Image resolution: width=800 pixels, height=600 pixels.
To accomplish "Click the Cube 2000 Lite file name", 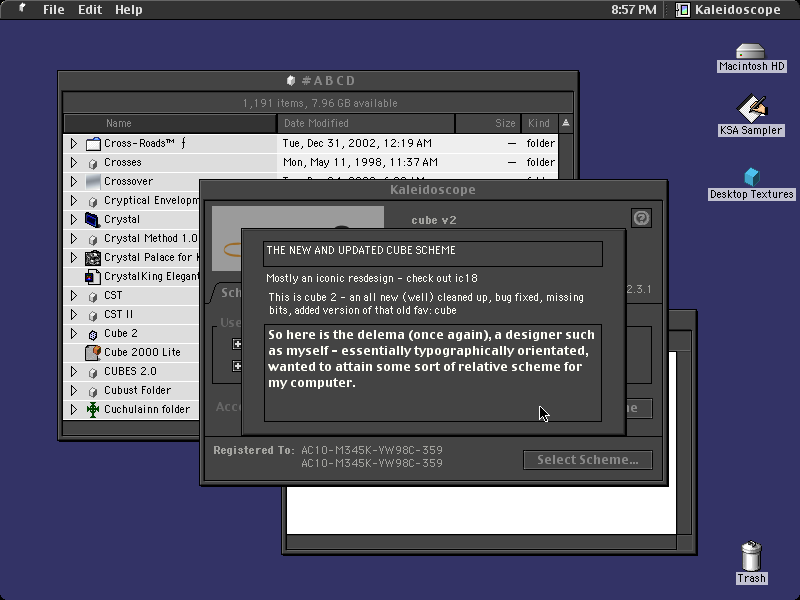I will 142,352.
